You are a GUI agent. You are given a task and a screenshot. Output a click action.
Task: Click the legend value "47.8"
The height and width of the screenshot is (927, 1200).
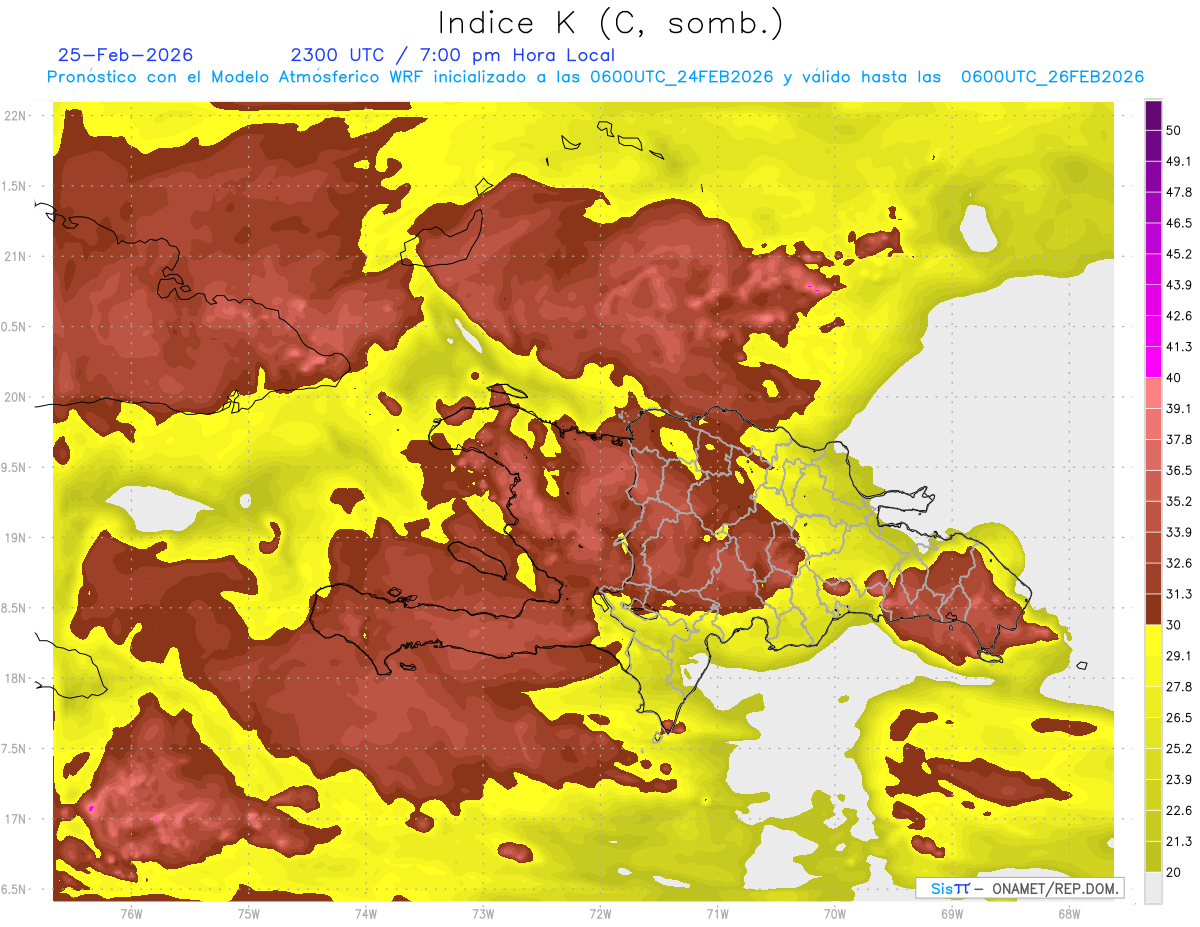1179,192
